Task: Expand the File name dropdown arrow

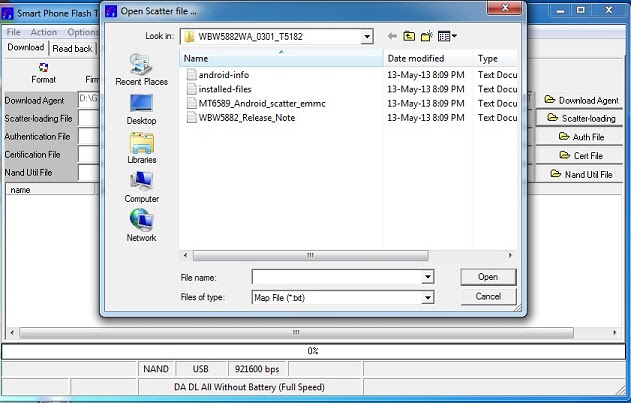Action: click(427, 277)
